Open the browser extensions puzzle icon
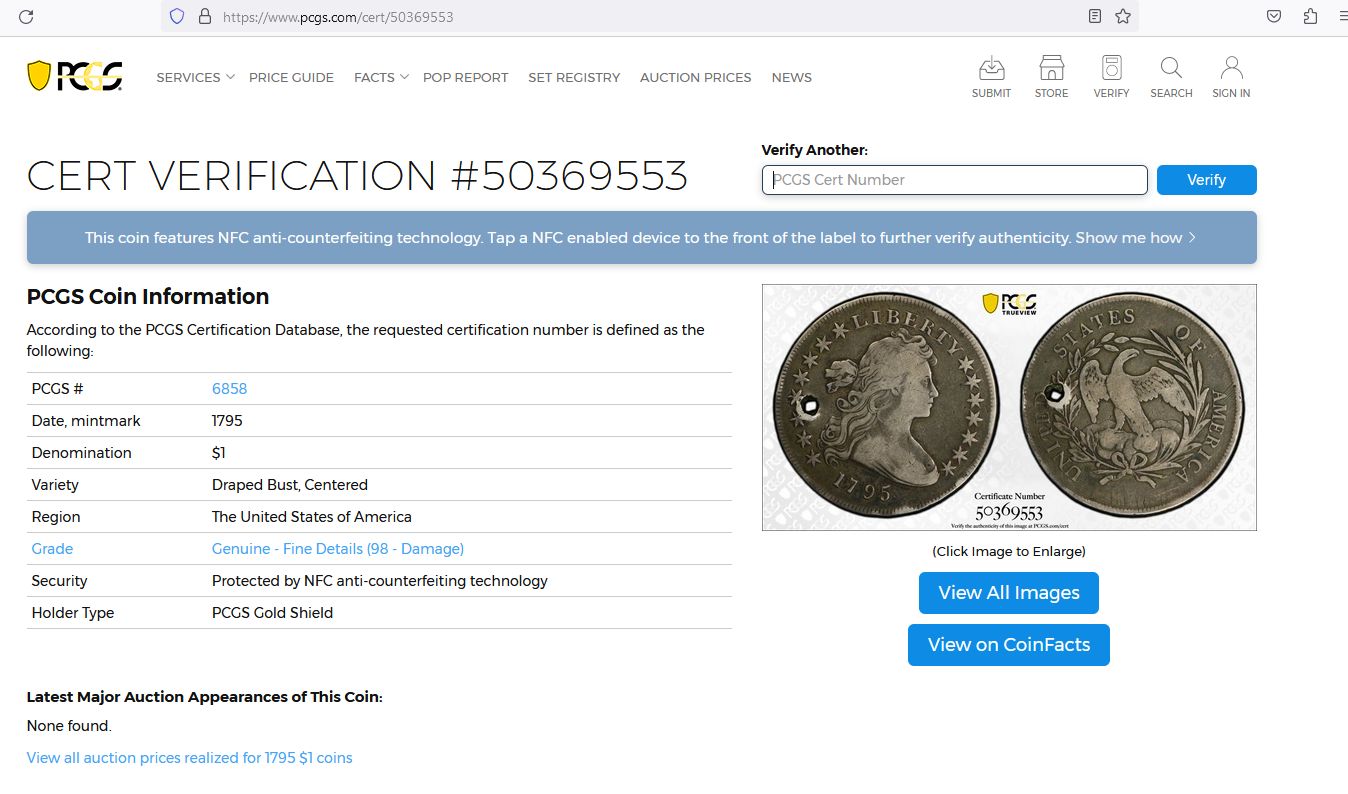This screenshot has height=794, width=1348. click(x=1310, y=16)
